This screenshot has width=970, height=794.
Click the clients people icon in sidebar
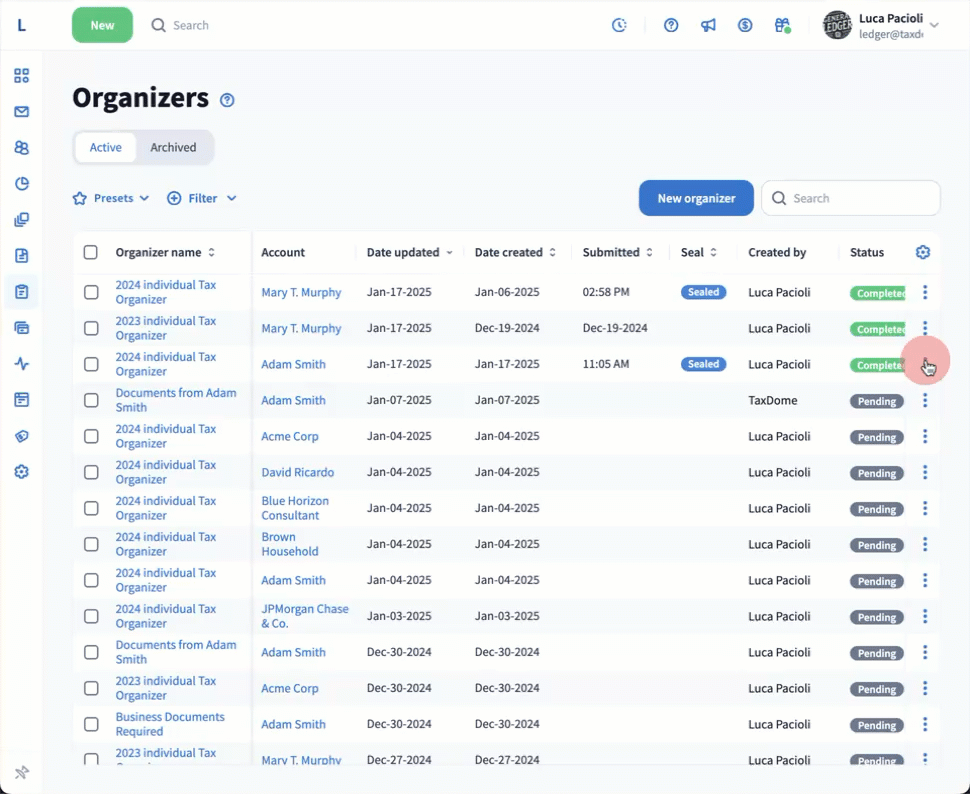pyautogui.click(x=21, y=148)
